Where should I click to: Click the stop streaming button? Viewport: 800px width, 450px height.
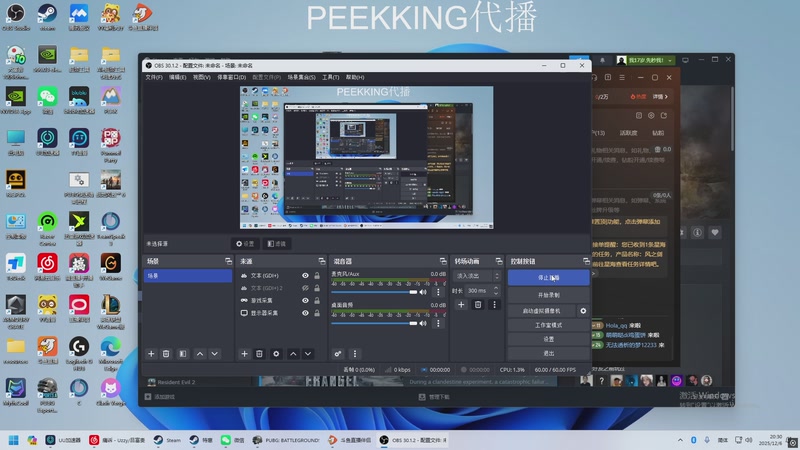548,278
